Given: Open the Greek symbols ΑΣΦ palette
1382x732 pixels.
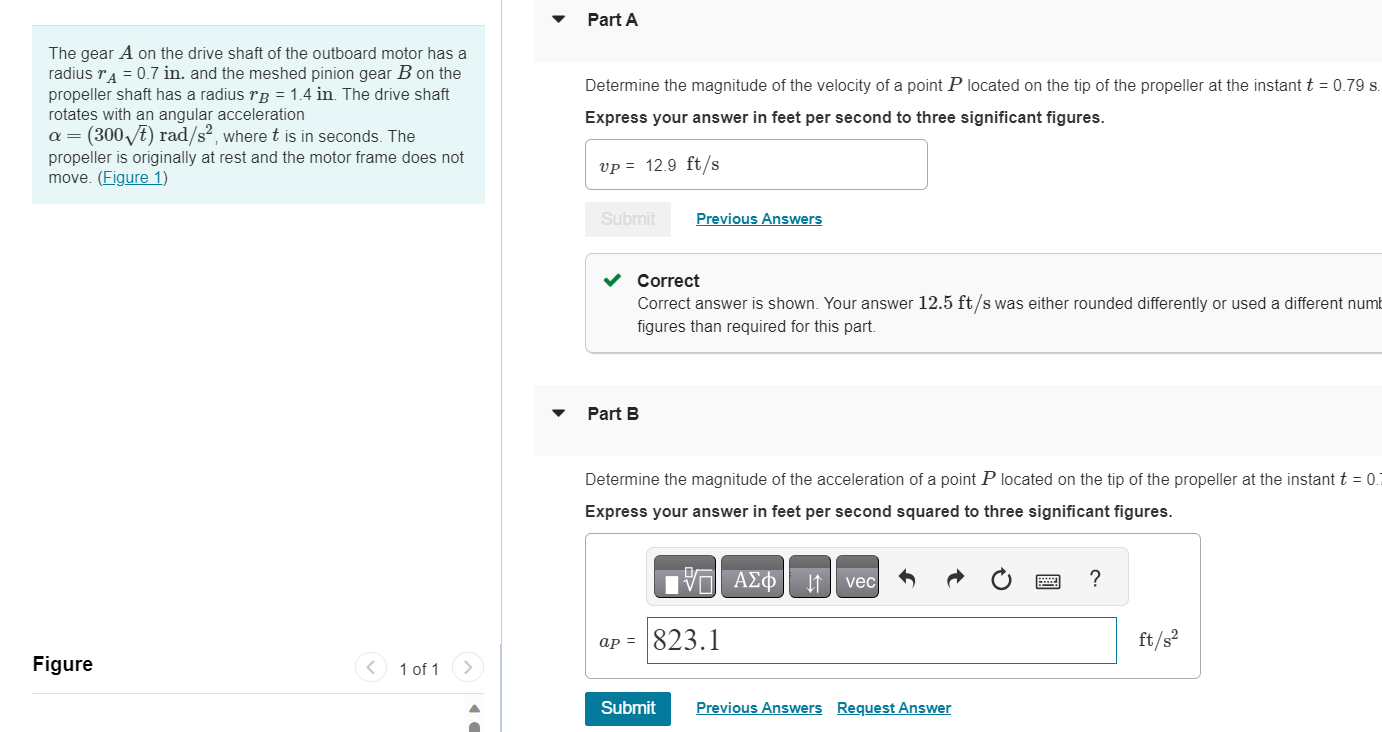Looking at the screenshot, I should 752,576.
